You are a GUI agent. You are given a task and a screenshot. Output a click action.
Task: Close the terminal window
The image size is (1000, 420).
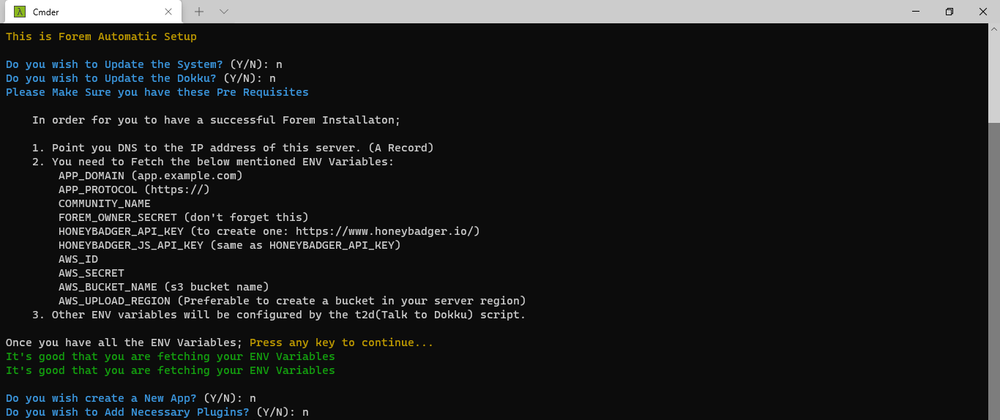(983, 11)
